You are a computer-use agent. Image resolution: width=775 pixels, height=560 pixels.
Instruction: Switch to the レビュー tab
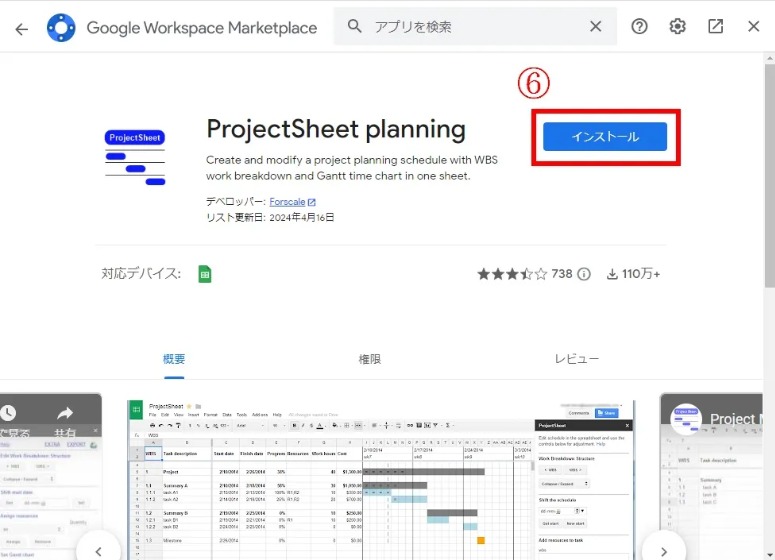point(576,359)
